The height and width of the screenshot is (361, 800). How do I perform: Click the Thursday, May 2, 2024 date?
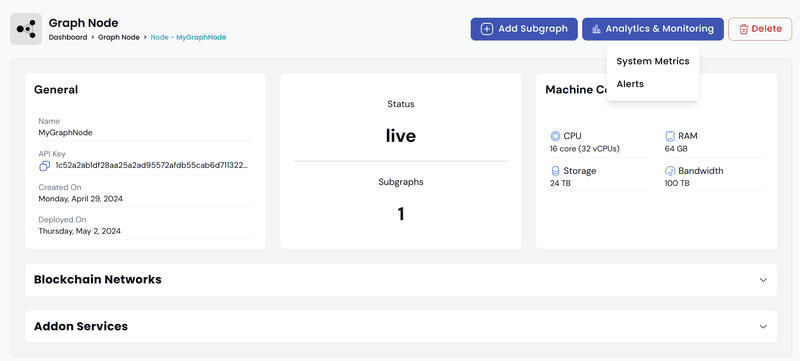tap(80, 231)
